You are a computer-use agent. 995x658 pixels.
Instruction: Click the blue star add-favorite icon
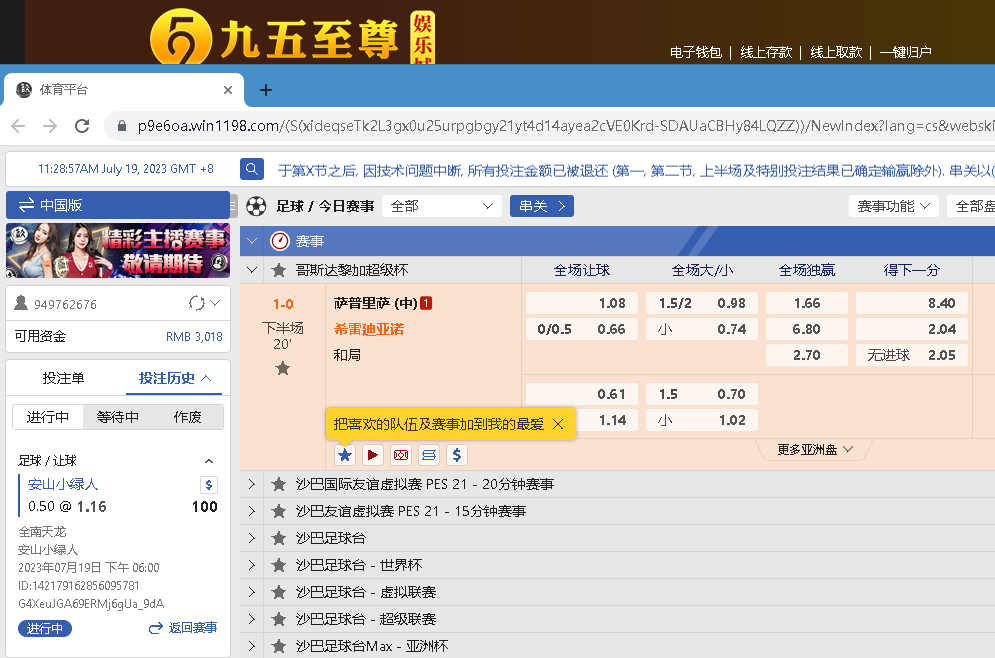click(345, 455)
